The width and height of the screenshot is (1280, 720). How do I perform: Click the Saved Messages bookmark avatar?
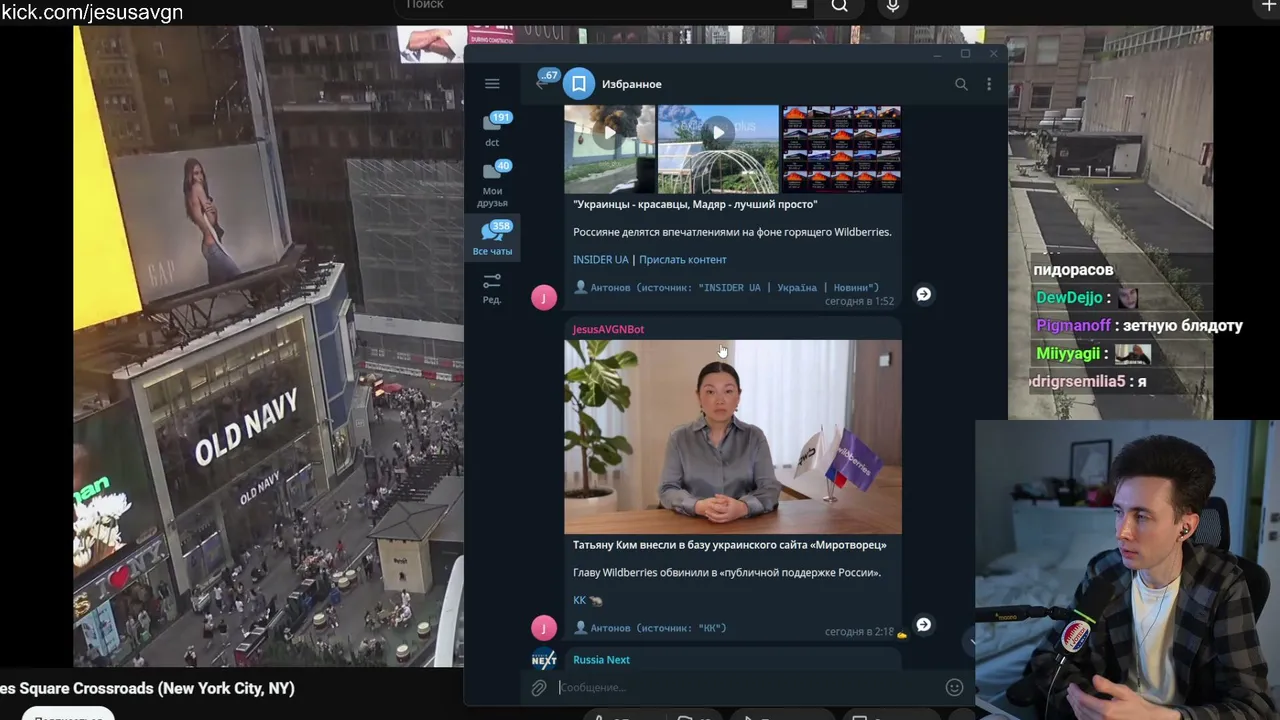[579, 84]
